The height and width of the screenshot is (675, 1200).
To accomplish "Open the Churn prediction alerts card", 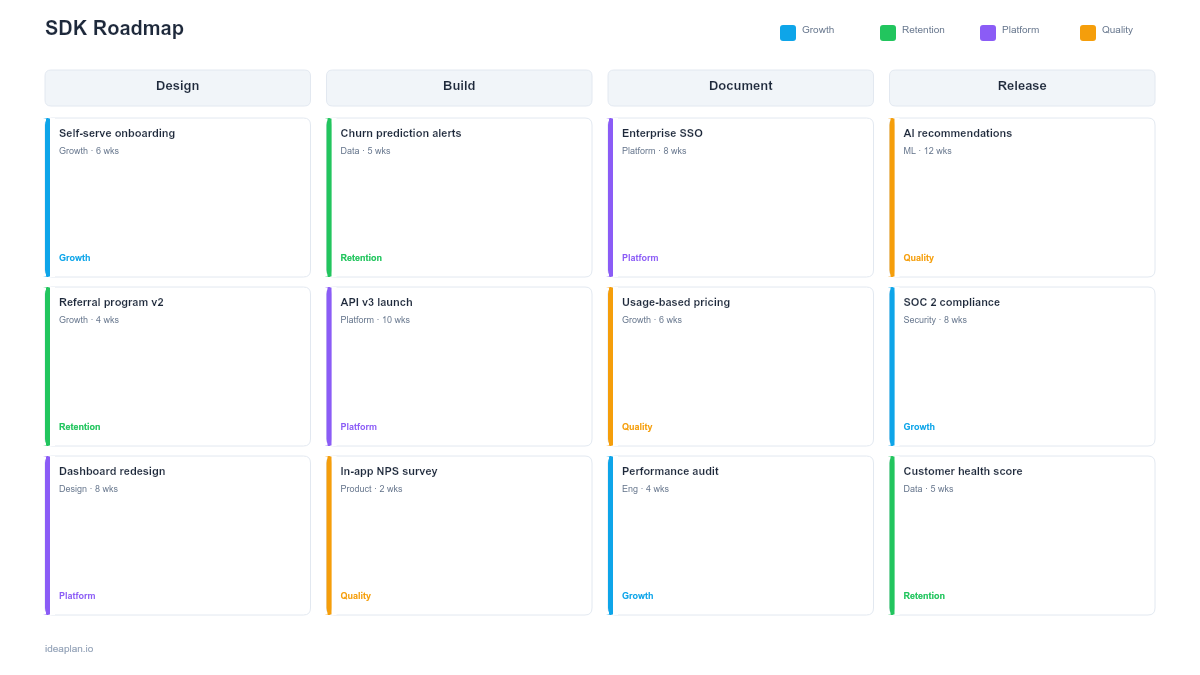I will (458, 196).
